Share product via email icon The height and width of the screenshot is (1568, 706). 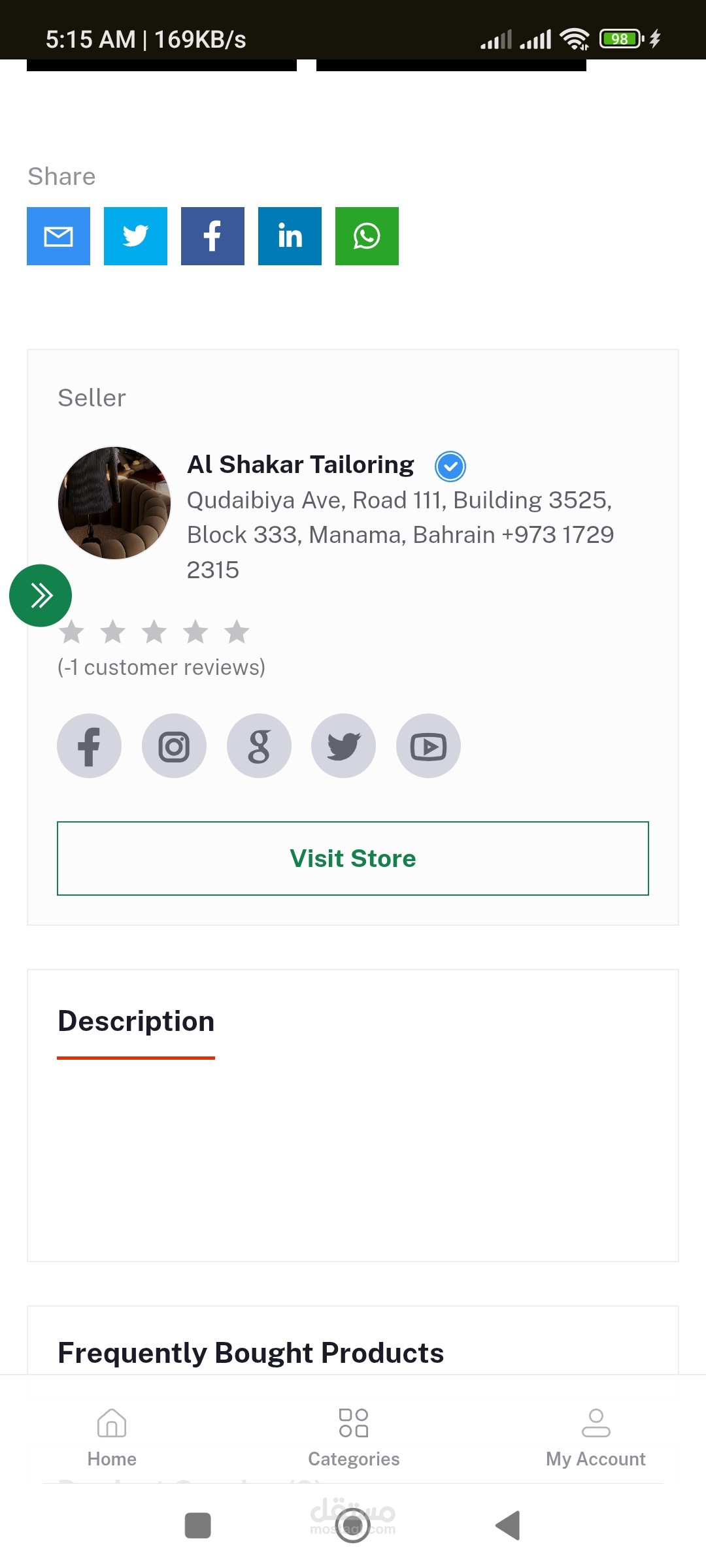(58, 236)
